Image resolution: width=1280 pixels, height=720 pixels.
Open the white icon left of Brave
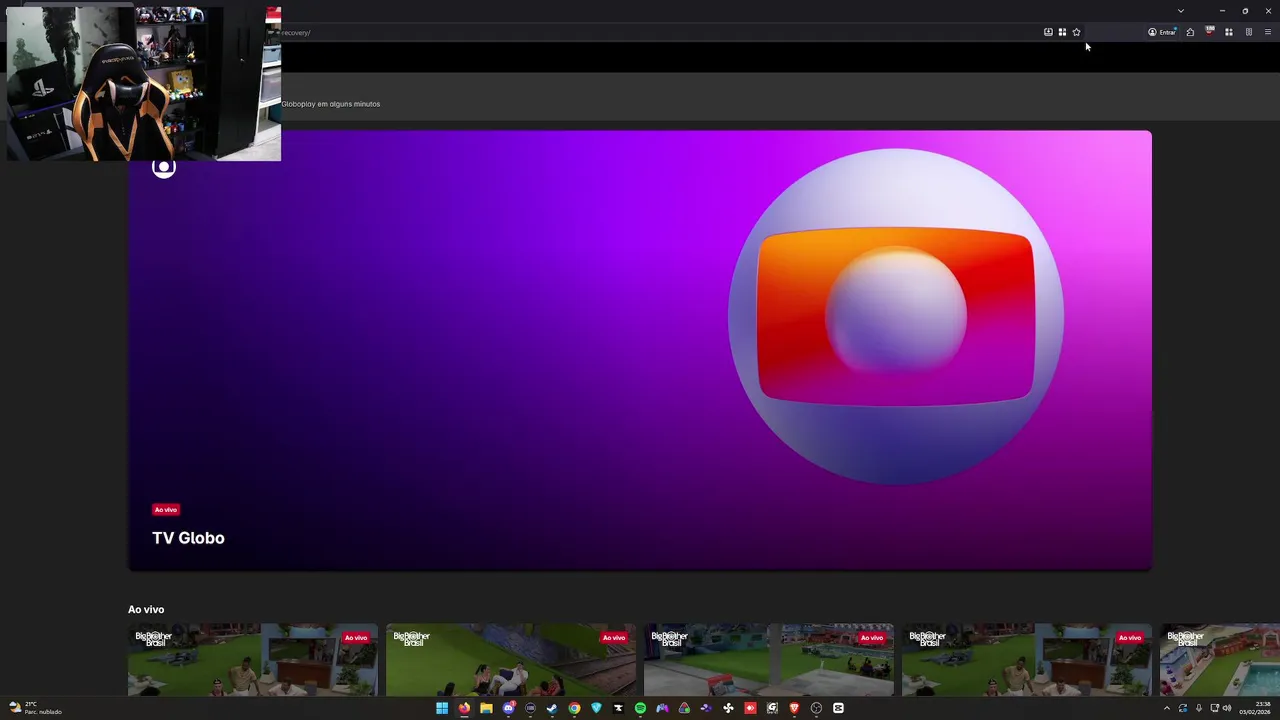(772, 708)
